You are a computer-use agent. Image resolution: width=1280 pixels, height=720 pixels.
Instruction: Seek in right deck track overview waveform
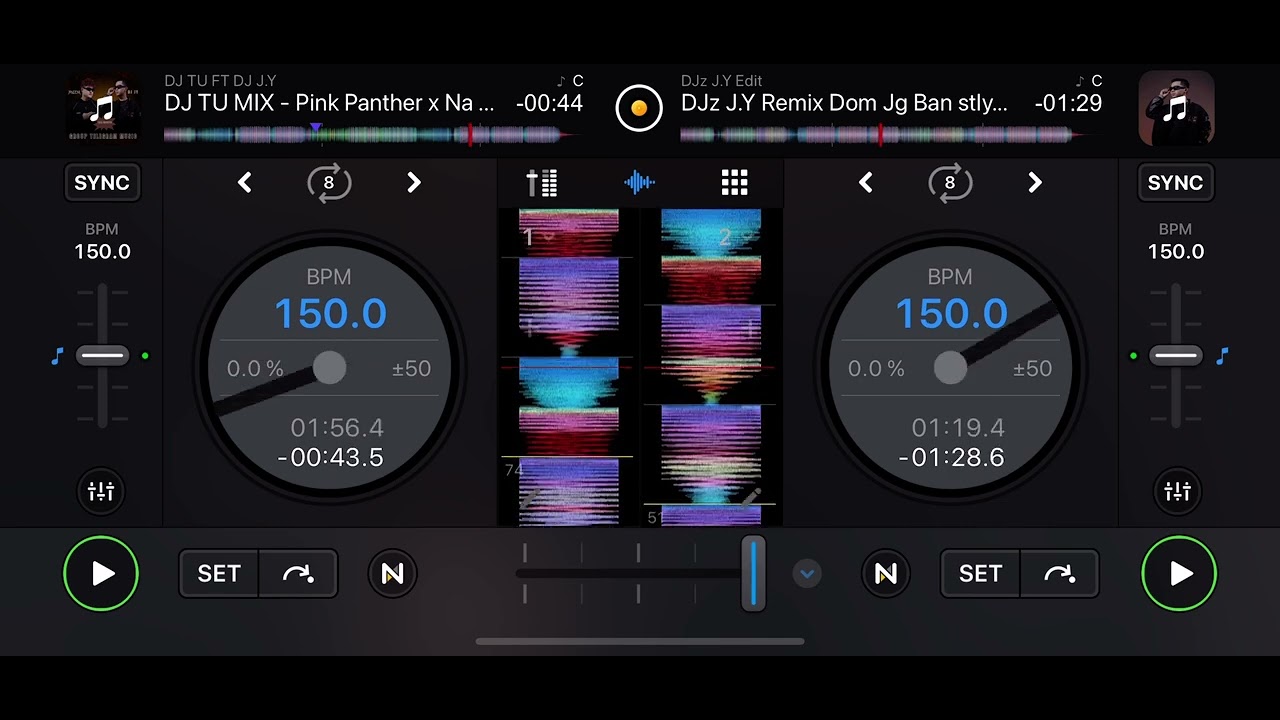coord(890,135)
